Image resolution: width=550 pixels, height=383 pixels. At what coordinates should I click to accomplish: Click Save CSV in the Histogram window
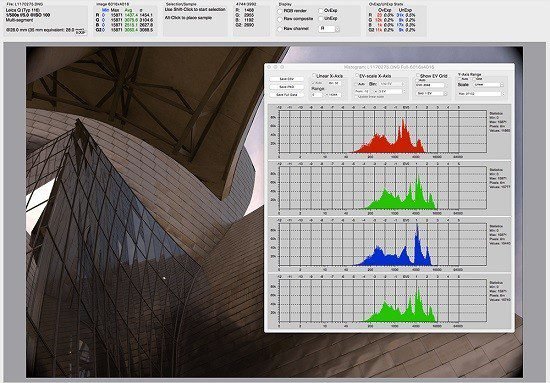pos(287,79)
